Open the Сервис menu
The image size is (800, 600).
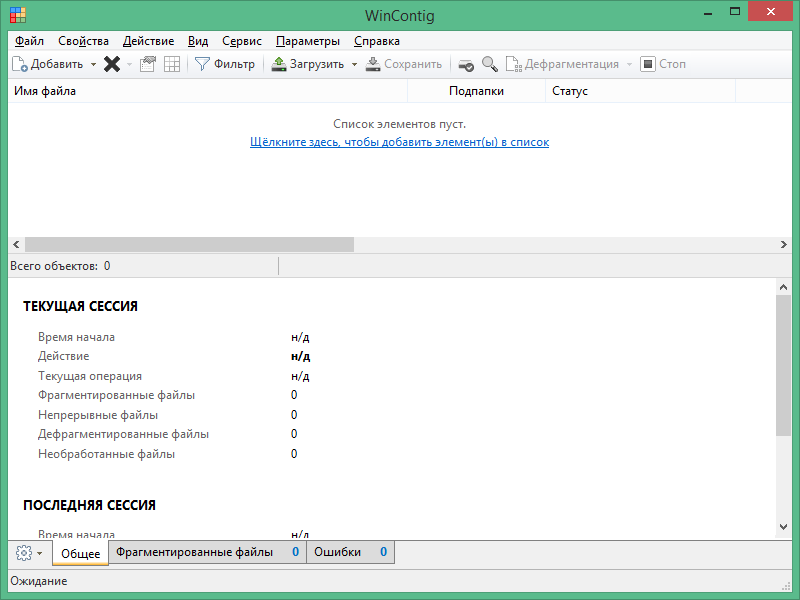pos(241,41)
